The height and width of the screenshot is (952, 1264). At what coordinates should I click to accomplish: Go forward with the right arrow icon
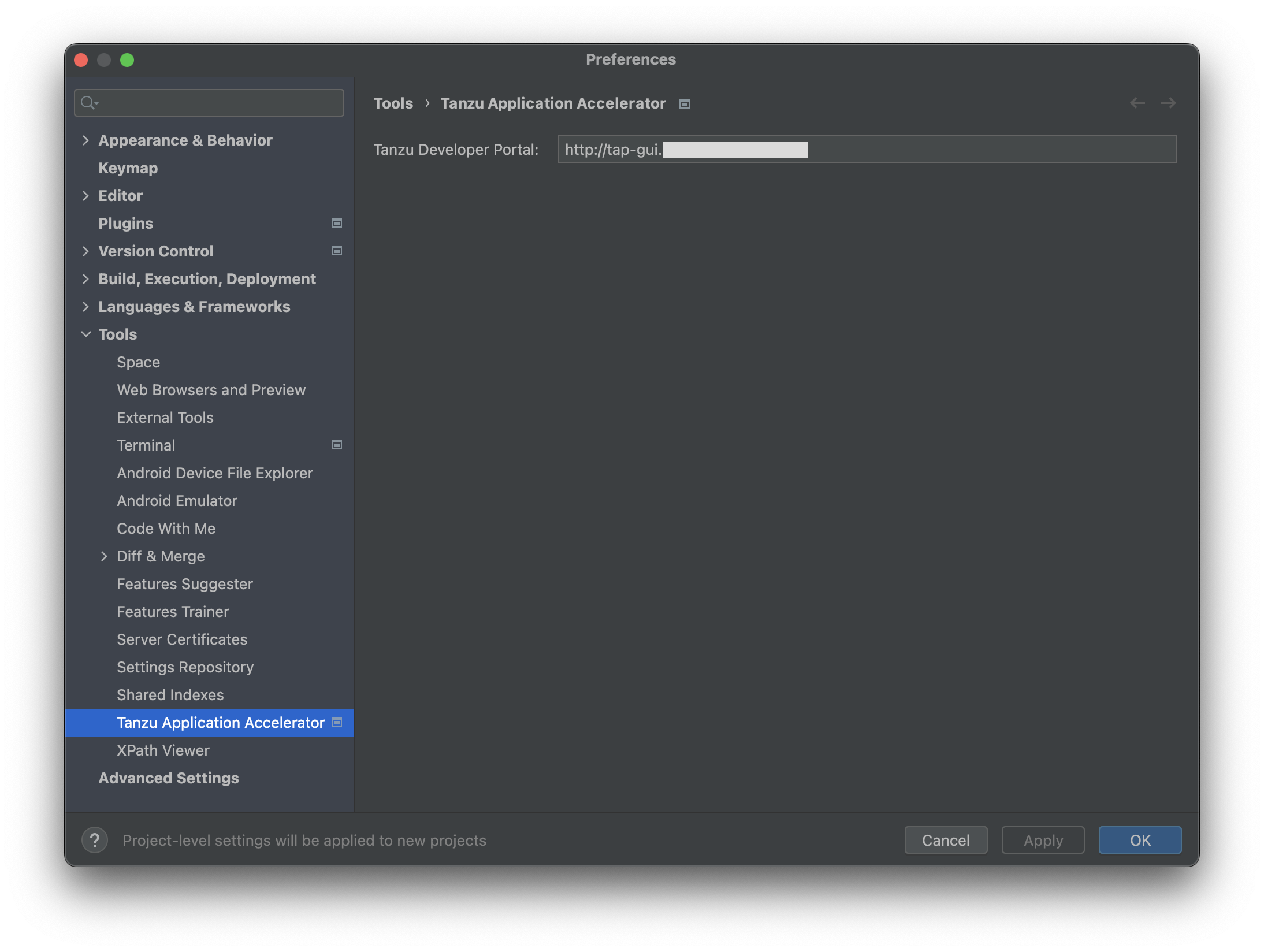tap(1168, 103)
